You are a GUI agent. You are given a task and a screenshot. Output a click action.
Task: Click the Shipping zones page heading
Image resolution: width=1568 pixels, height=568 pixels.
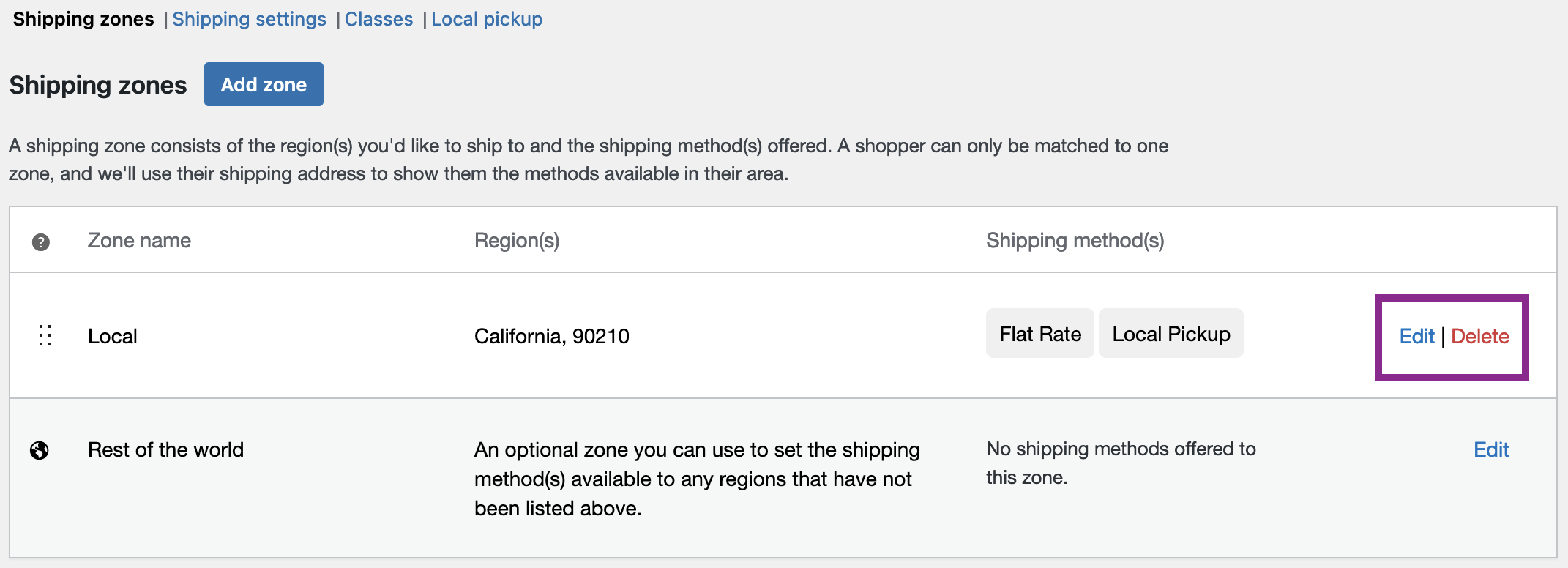pyautogui.click(x=98, y=85)
